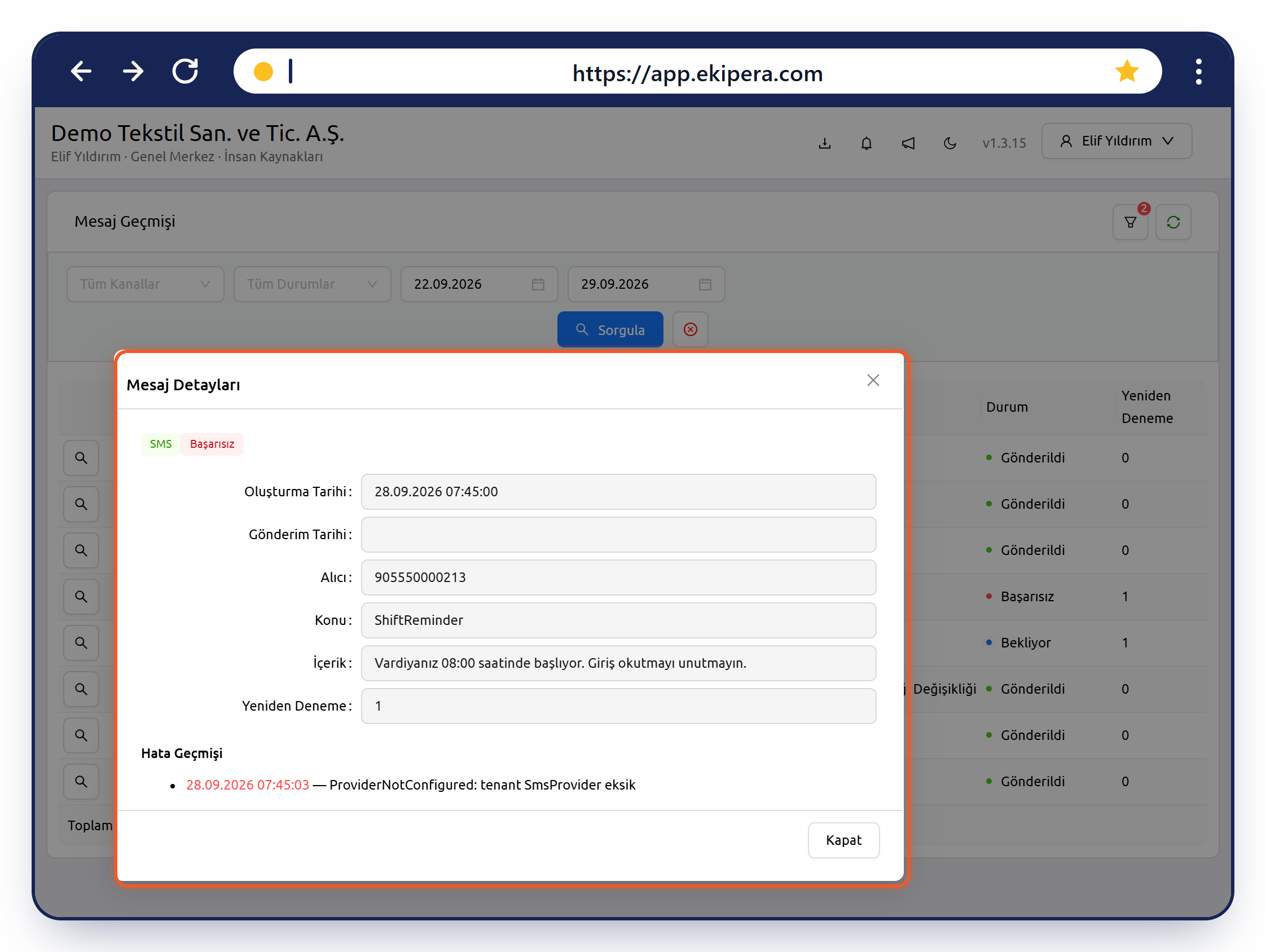Click the download icon in the header

click(x=824, y=143)
